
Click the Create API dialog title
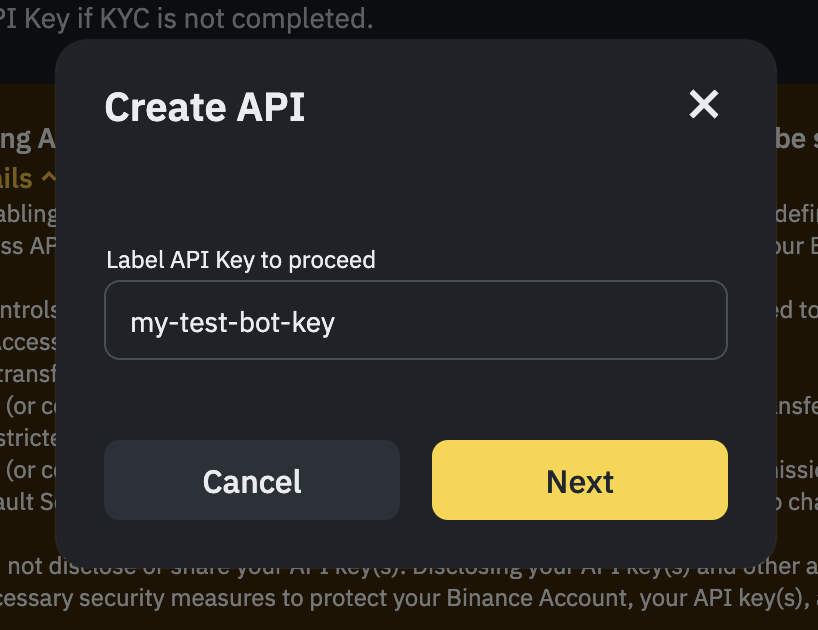[204, 107]
